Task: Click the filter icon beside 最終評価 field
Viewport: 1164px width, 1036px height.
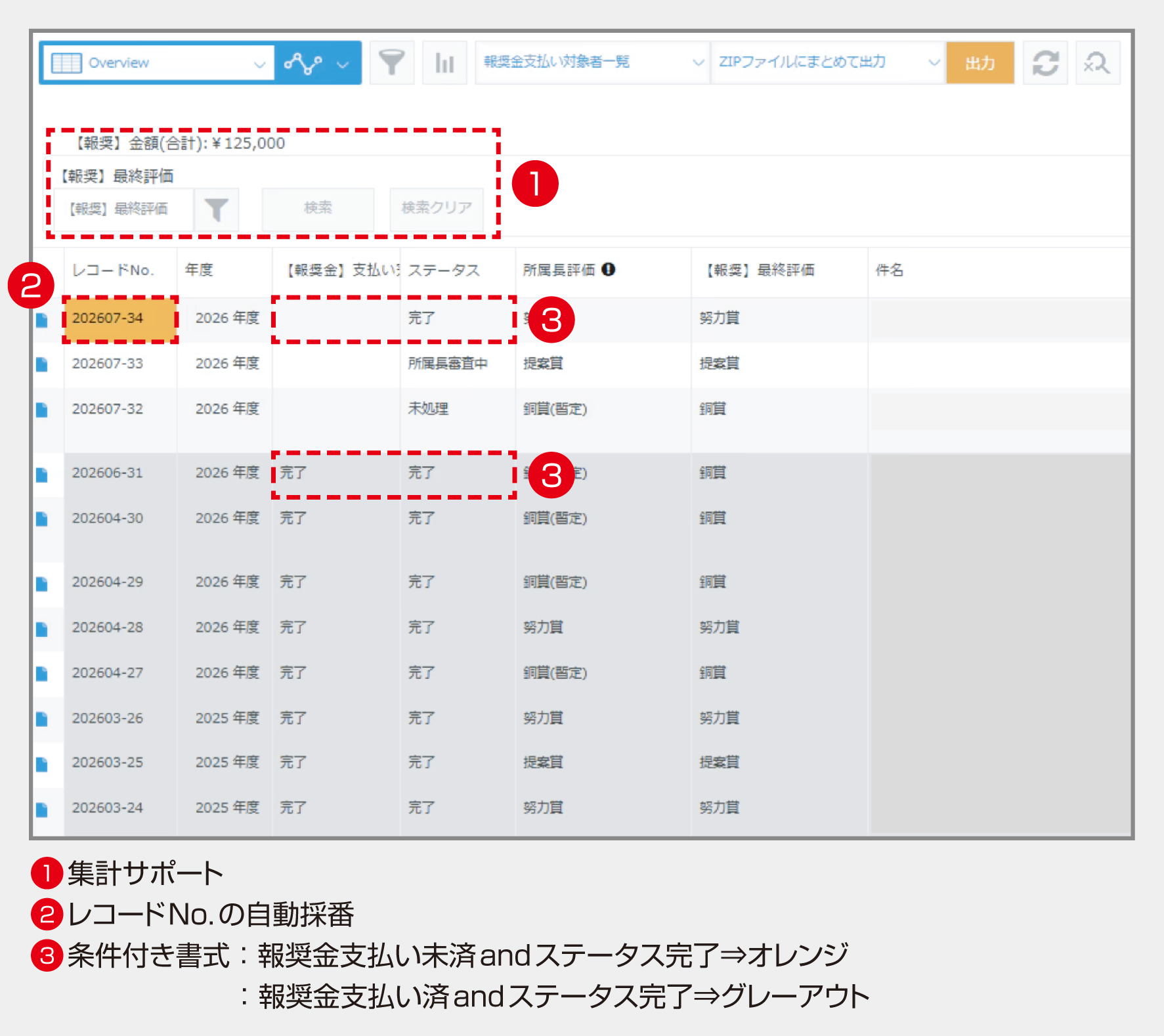Action: click(216, 209)
